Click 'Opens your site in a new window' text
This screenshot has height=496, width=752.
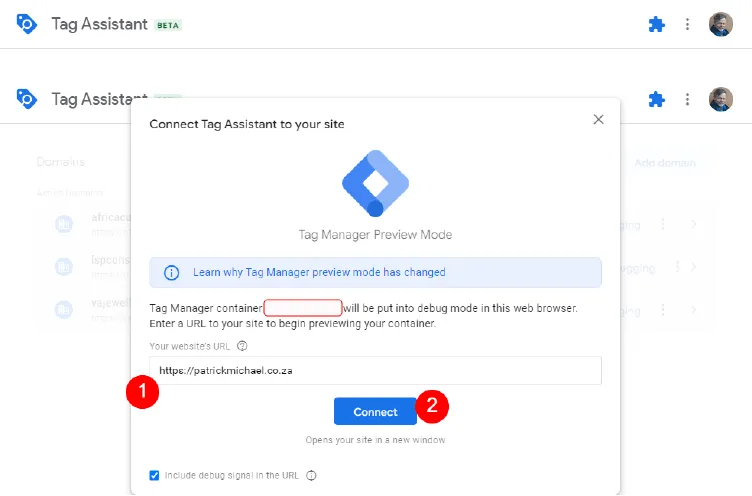(375, 440)
